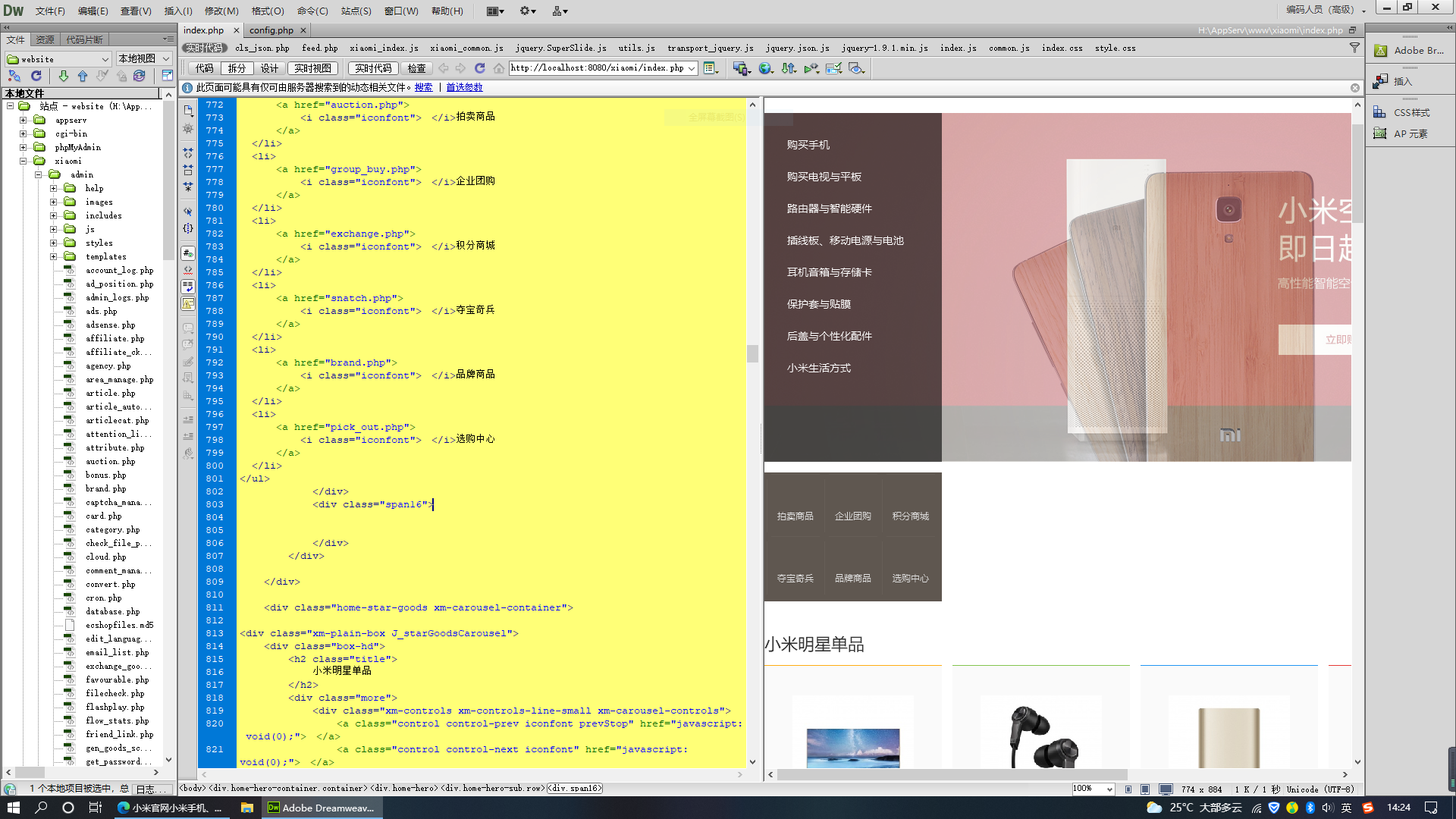
Task: Click the Filter related files funnel icon
Action: [x=1354, y=48]
